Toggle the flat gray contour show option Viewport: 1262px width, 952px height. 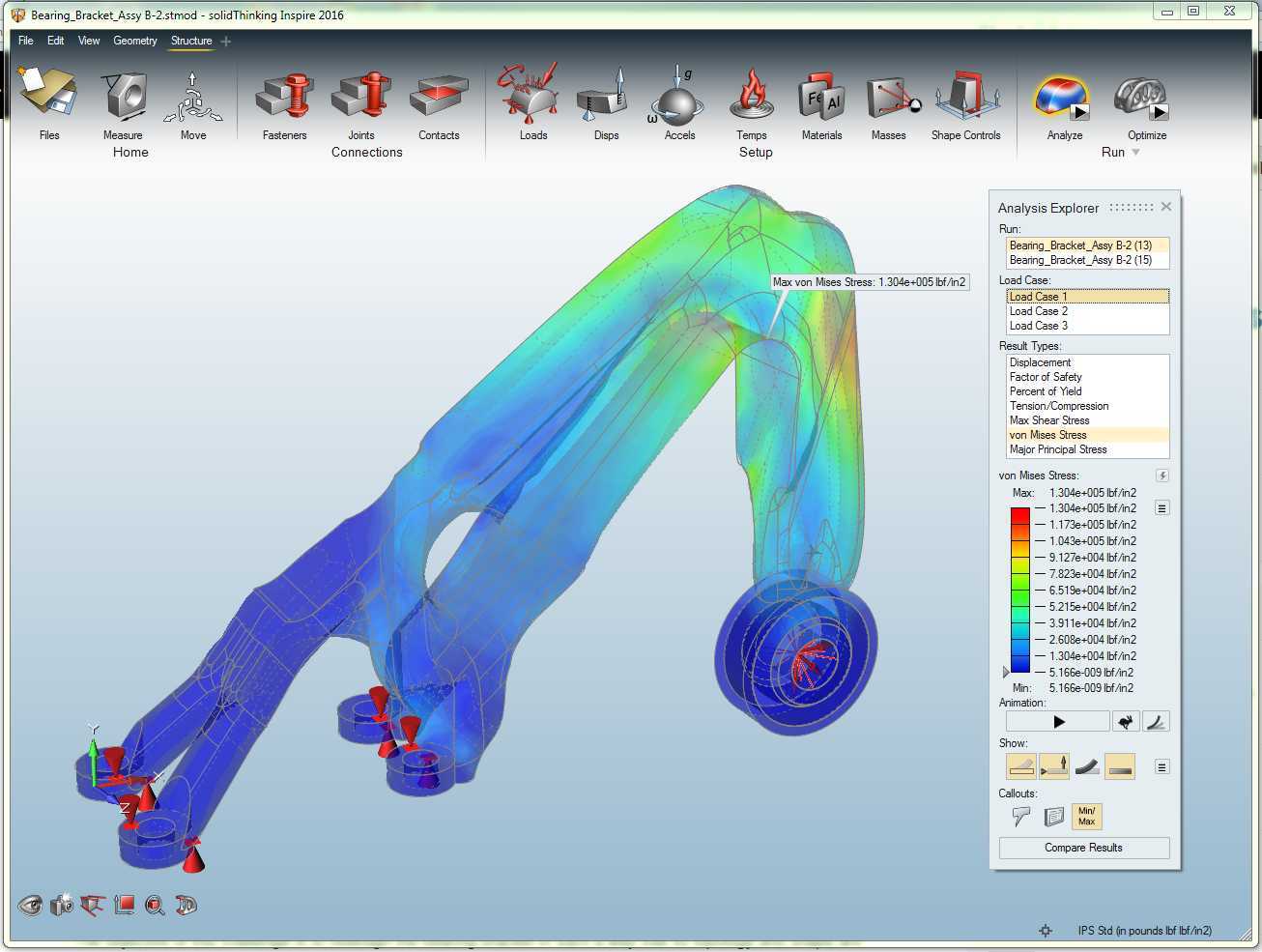coord(1120,767)
